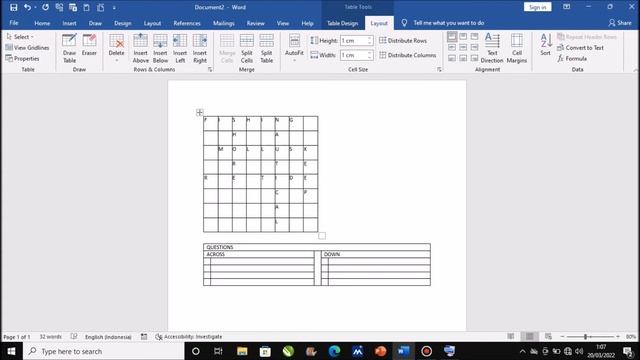
Task: Click the Undo arrow icon
Action: click(27, 7)
